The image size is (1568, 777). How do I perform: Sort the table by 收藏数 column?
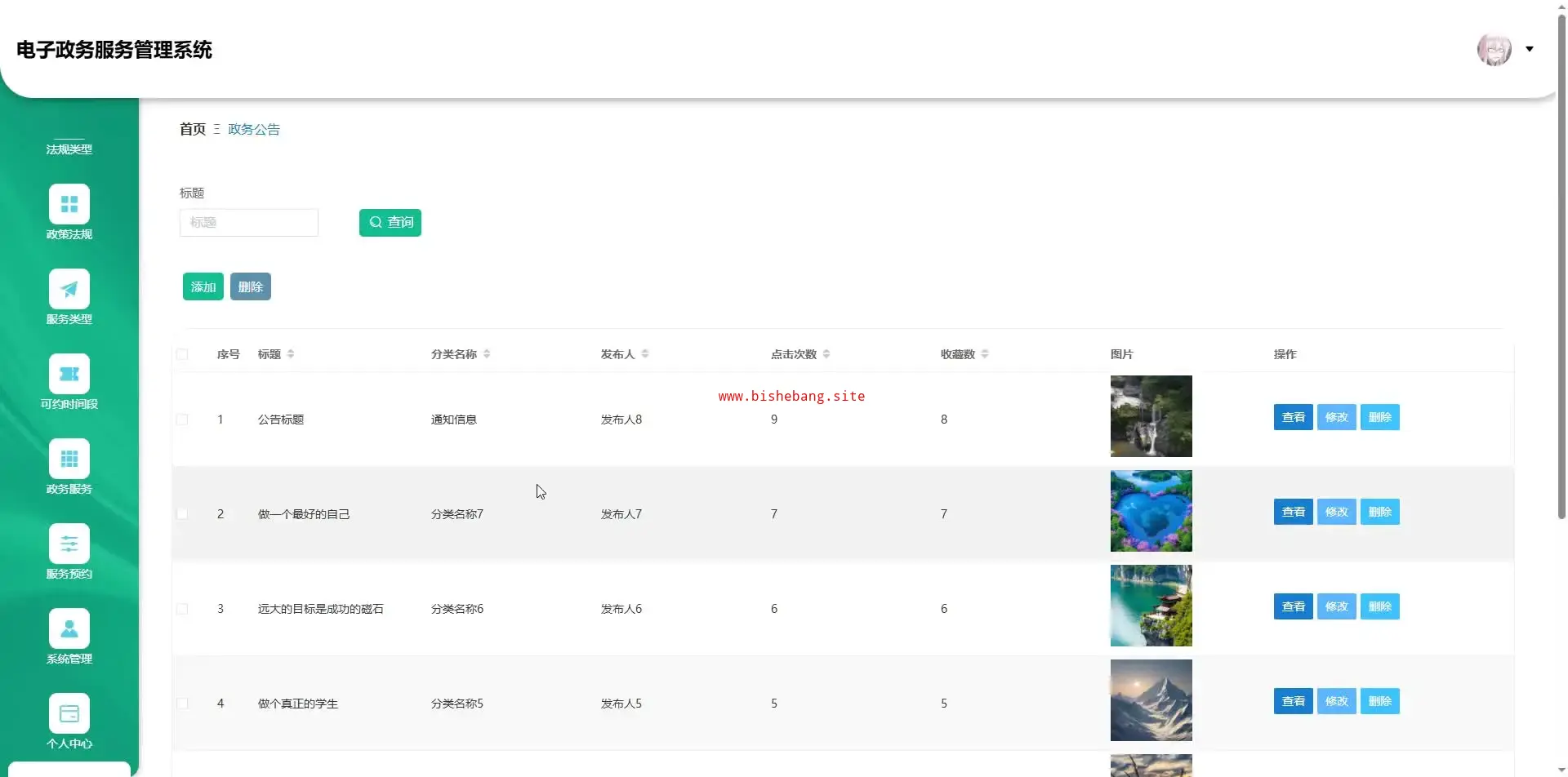pos(985,354)
